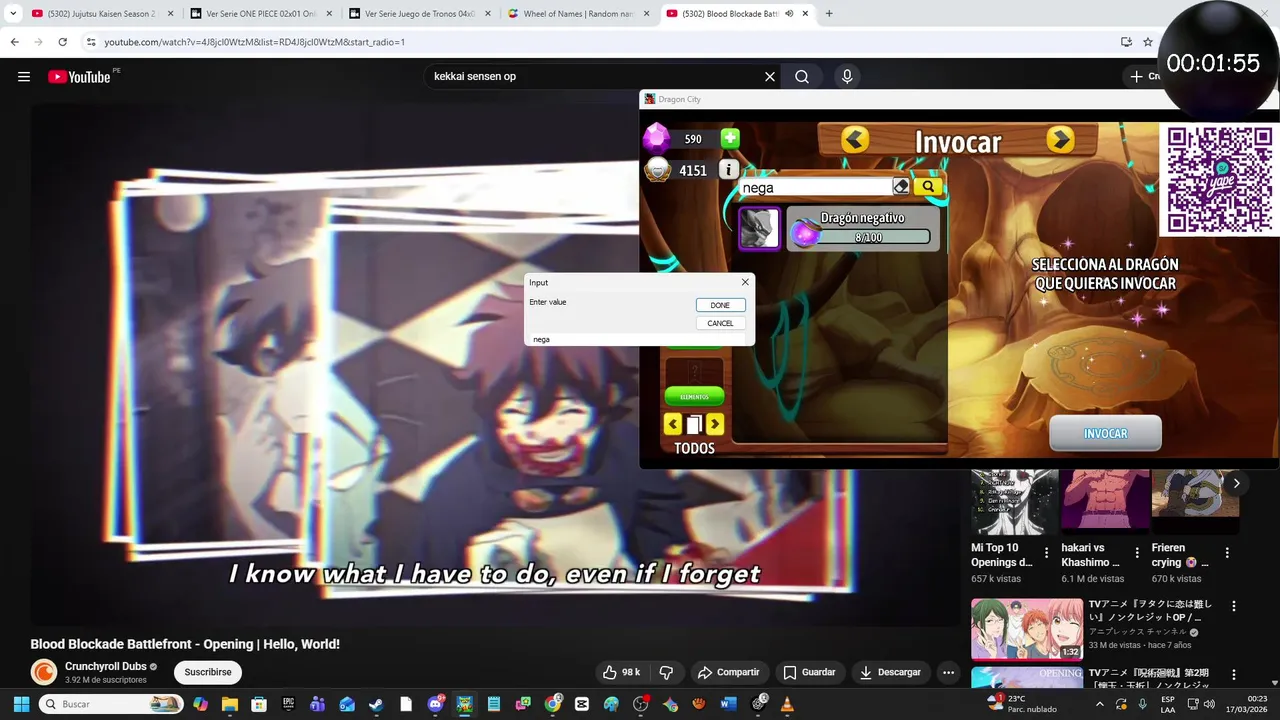Open the info icon beside 4151
The image size is (1280, 720).
(729, 170)
